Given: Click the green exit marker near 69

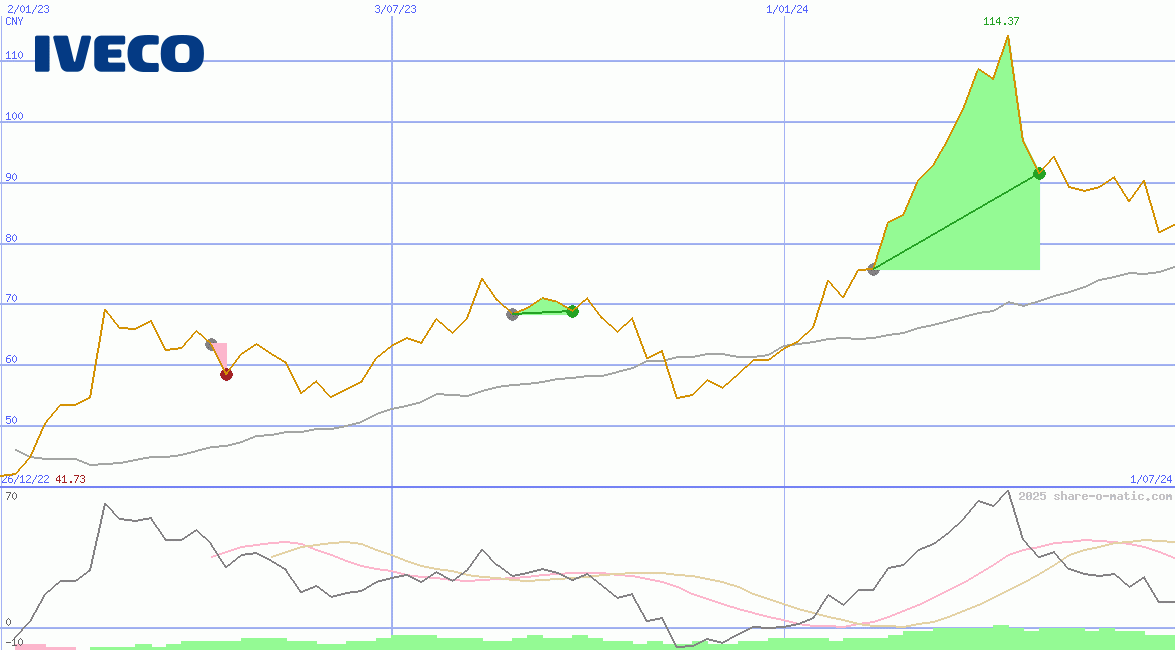Looking at the screenshot, I should point(572,311).
